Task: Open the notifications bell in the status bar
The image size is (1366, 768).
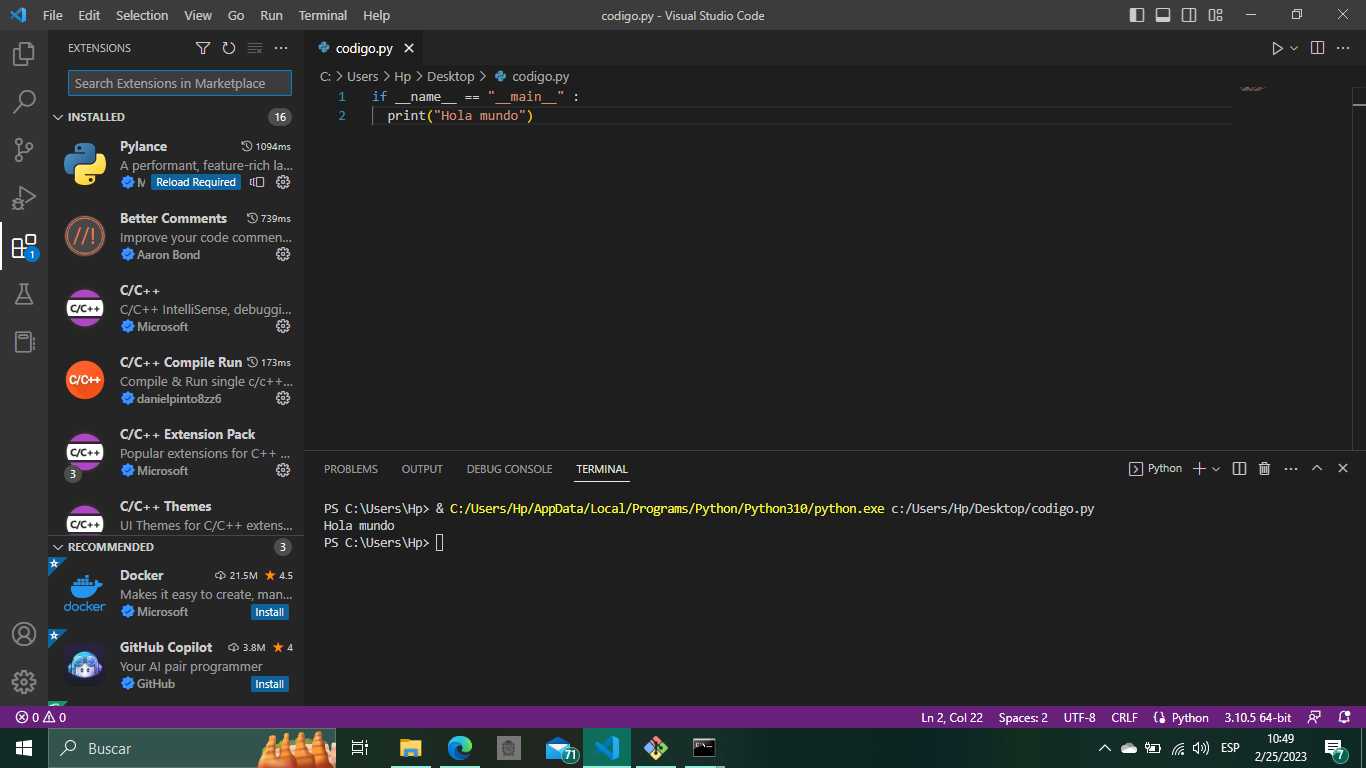Action: [1343, 717]
